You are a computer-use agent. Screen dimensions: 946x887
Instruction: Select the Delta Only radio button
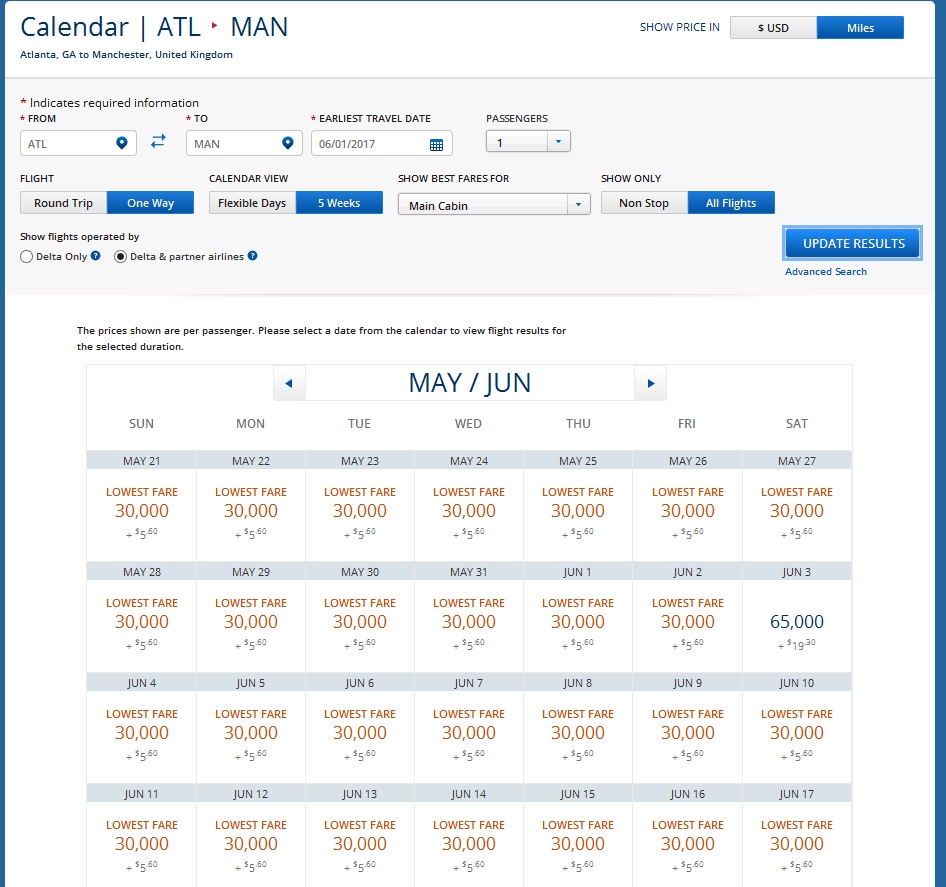coord(27,257)
